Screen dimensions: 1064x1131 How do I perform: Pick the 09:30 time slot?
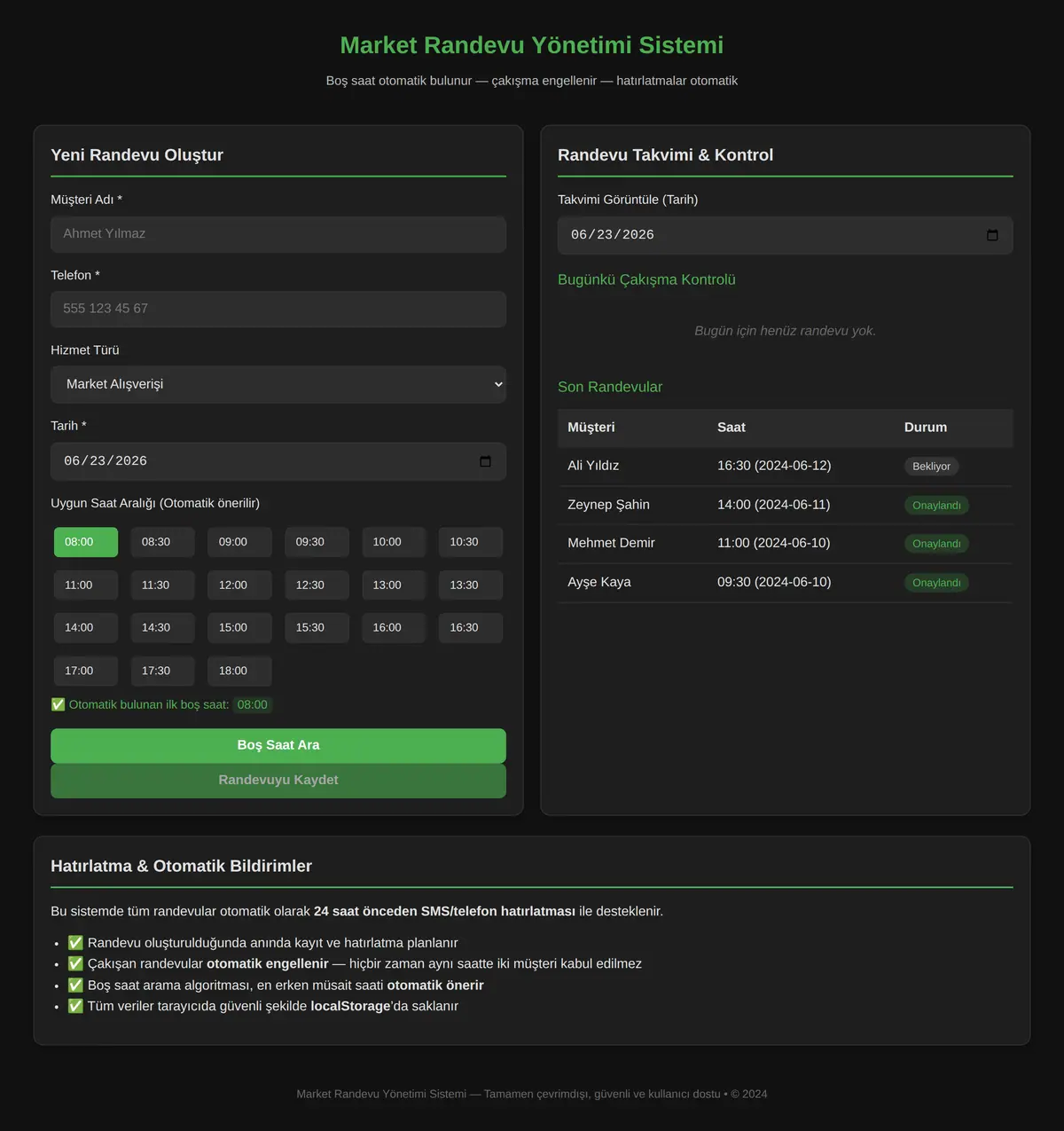click(x=317, y=542)
